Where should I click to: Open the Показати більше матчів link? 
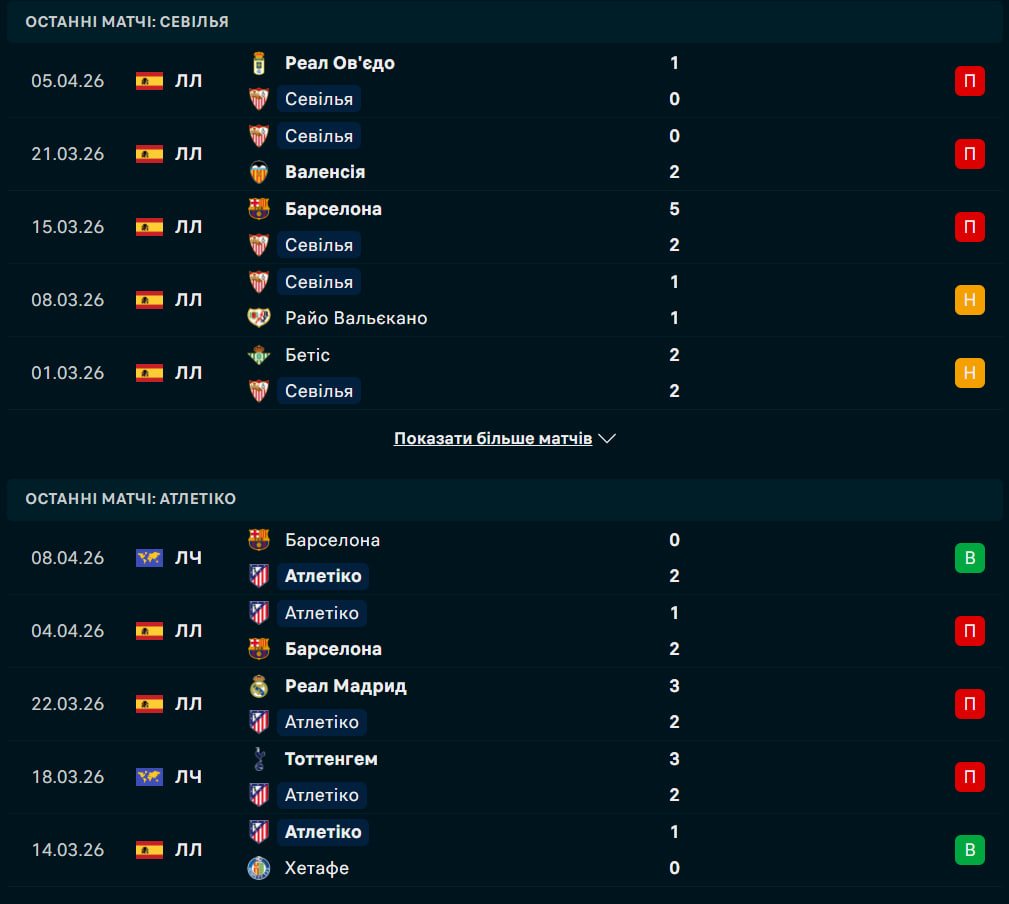(493, 439)
